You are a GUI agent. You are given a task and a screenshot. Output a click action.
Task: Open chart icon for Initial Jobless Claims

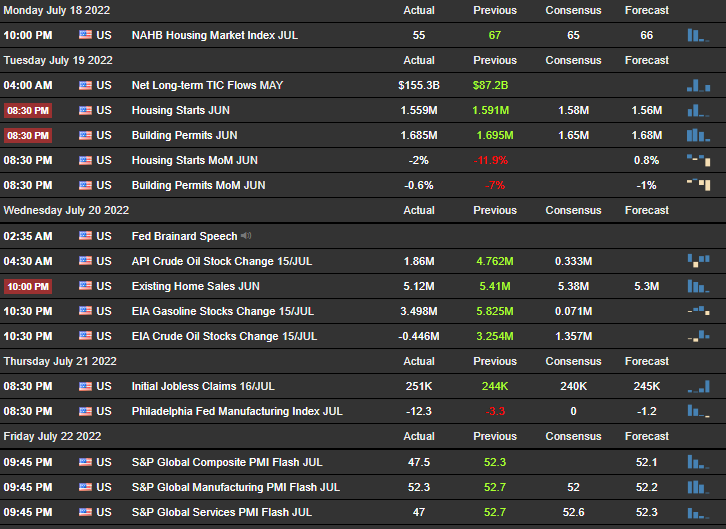(698, 386)
